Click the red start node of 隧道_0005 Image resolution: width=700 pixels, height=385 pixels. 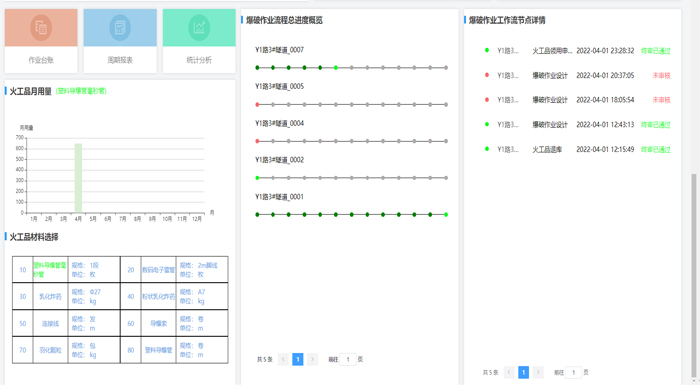[x=257, y=105]
